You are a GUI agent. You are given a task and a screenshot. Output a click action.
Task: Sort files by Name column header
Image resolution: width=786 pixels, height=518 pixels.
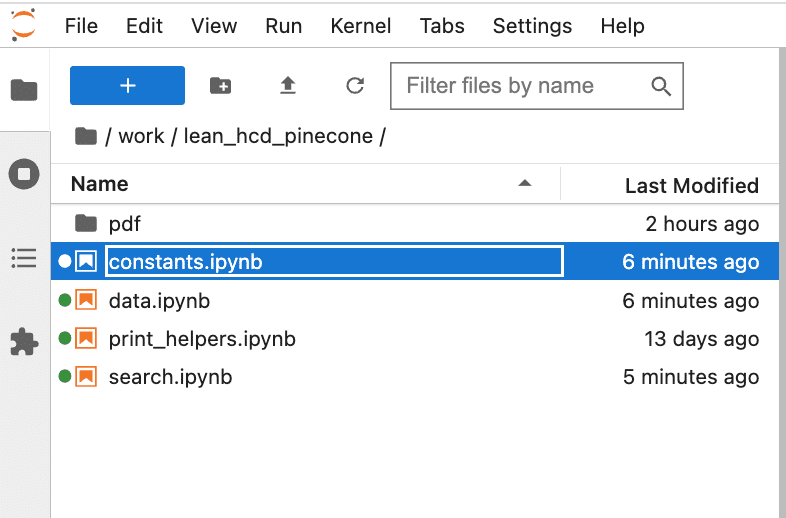pyautogui.click(x=100, y=184)
